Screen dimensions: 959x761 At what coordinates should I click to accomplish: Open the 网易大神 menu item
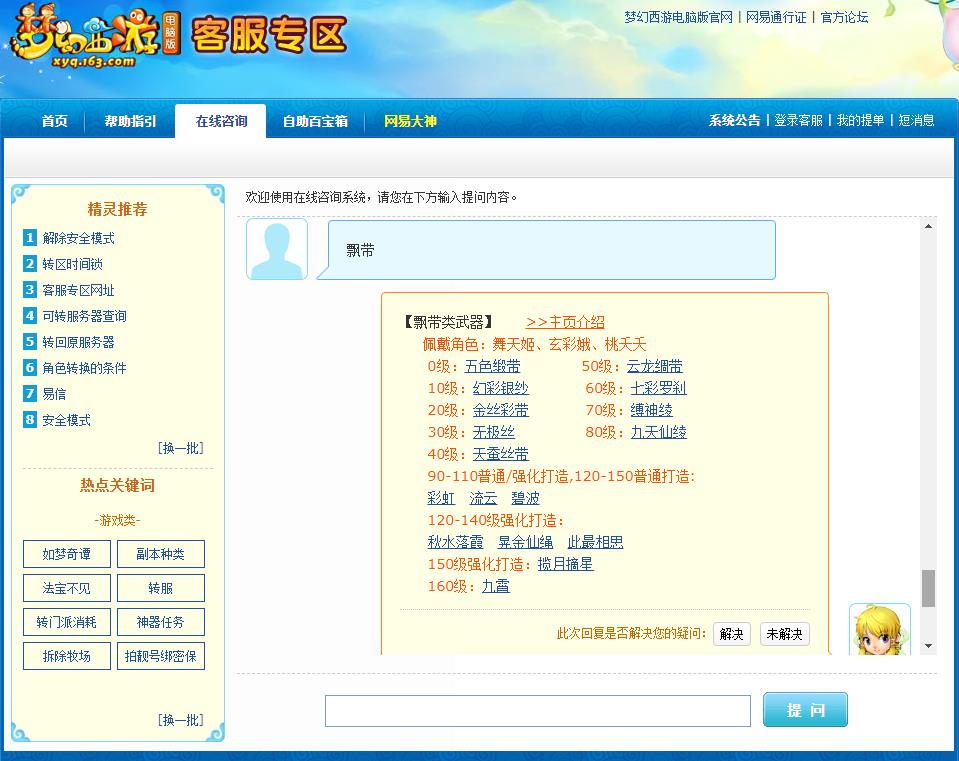click(409, 120)
